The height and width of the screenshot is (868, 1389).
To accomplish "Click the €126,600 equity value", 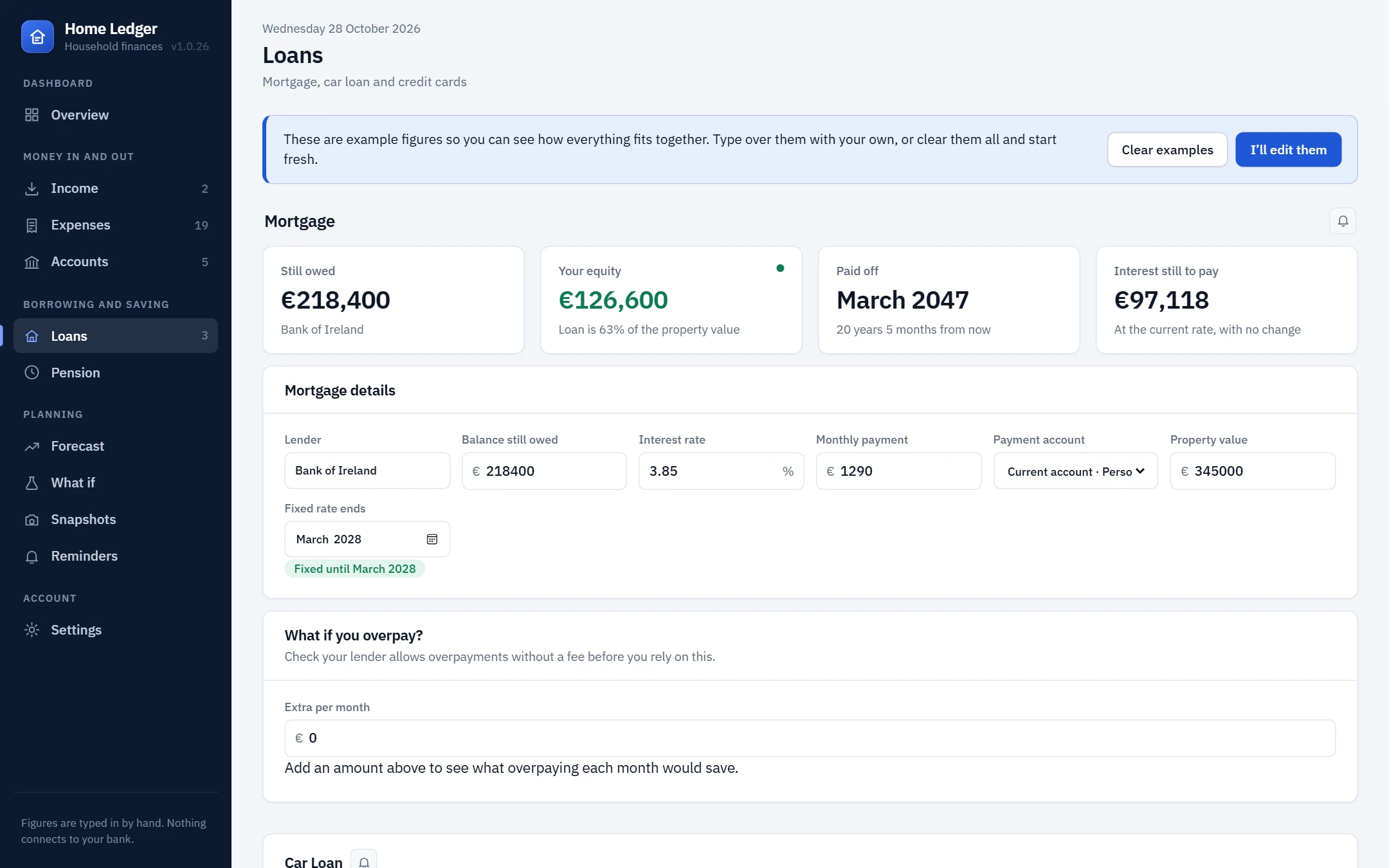I will point(613,300).
